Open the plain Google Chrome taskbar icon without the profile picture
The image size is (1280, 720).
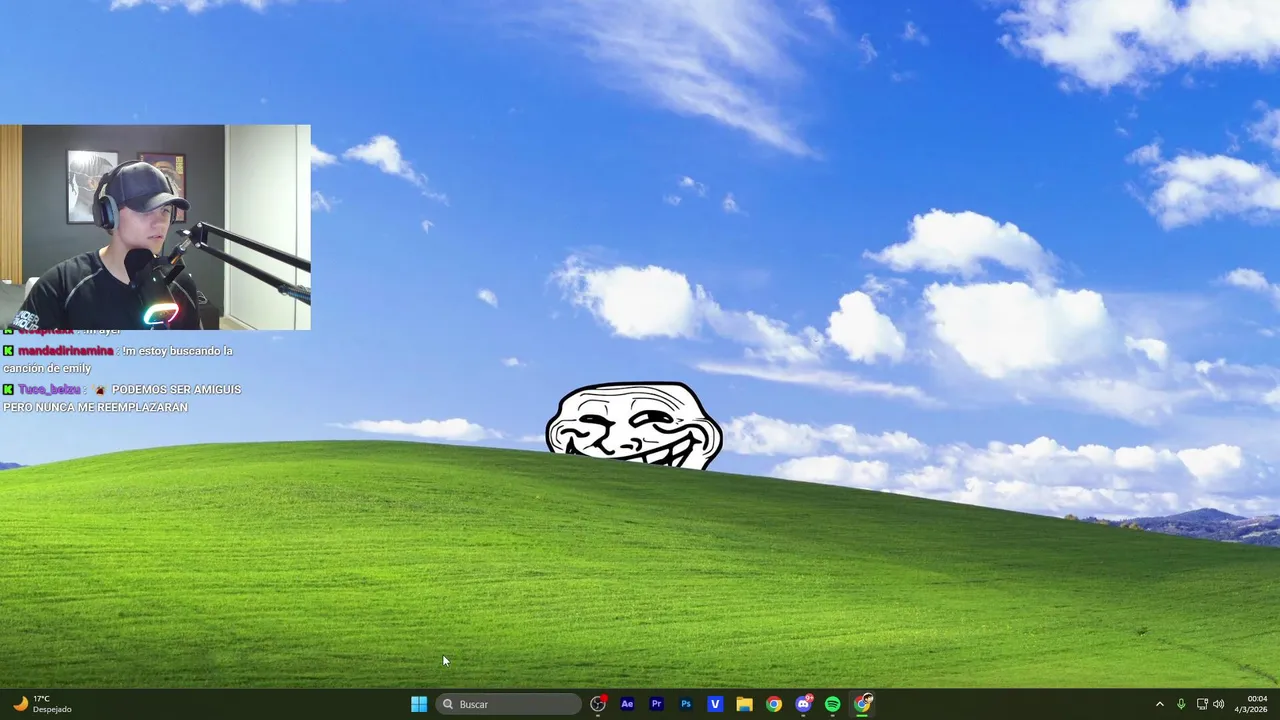[x=774, y=704]
